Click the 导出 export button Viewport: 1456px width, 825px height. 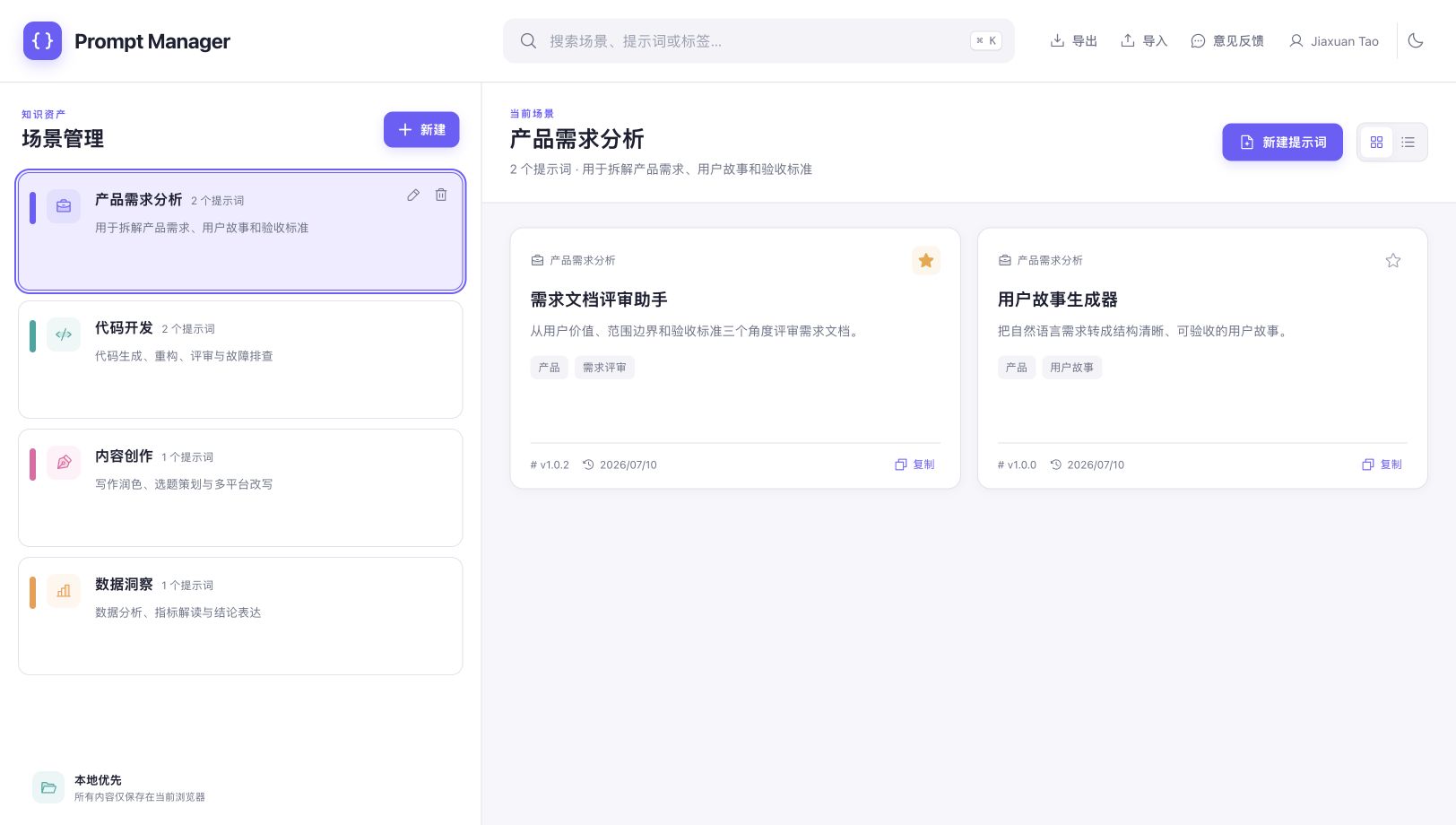[x=1074, y=40]
